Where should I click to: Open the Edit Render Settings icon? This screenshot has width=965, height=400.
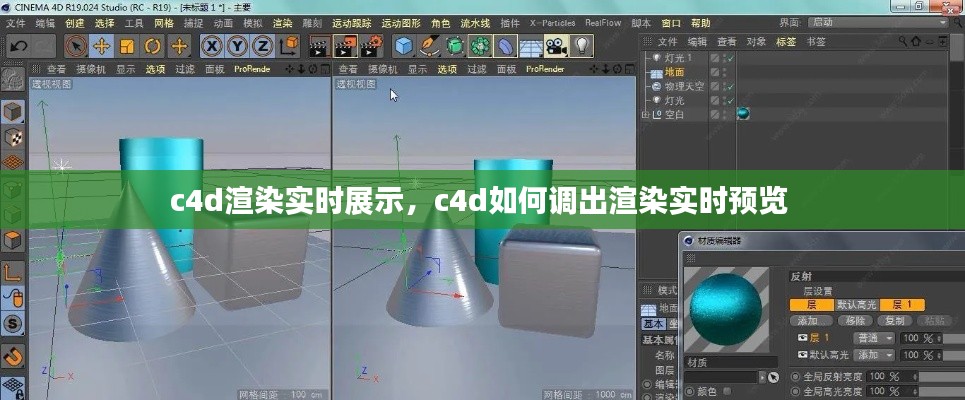(x=371, y=46)
